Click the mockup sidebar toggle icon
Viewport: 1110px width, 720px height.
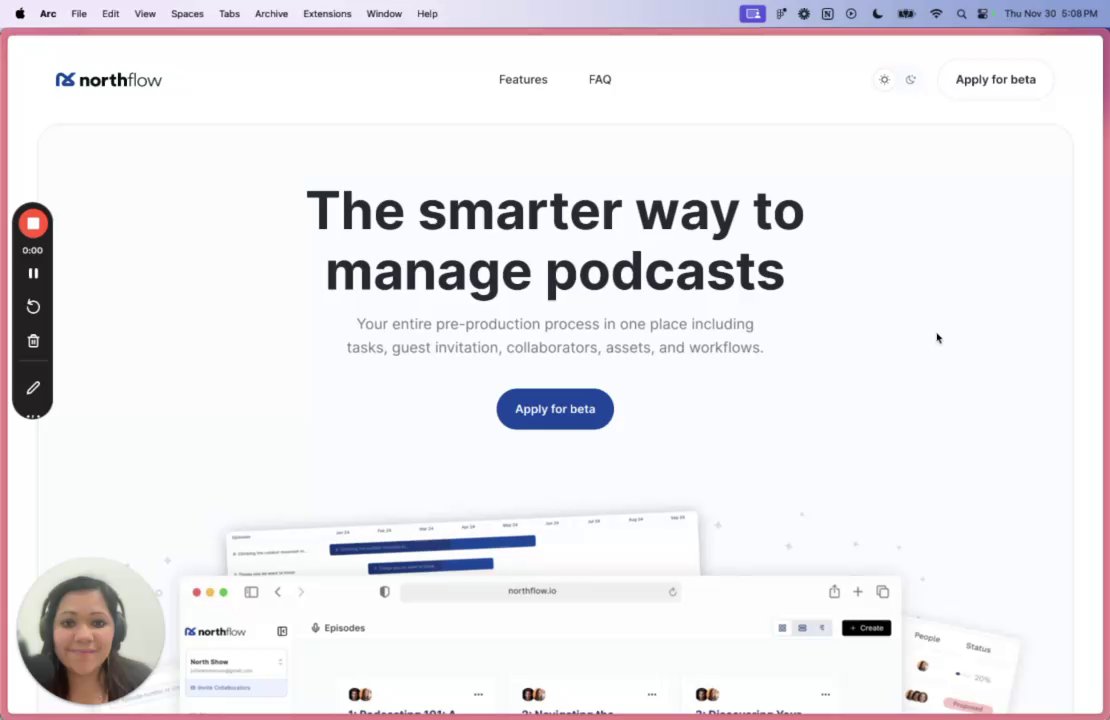point(251,592)
